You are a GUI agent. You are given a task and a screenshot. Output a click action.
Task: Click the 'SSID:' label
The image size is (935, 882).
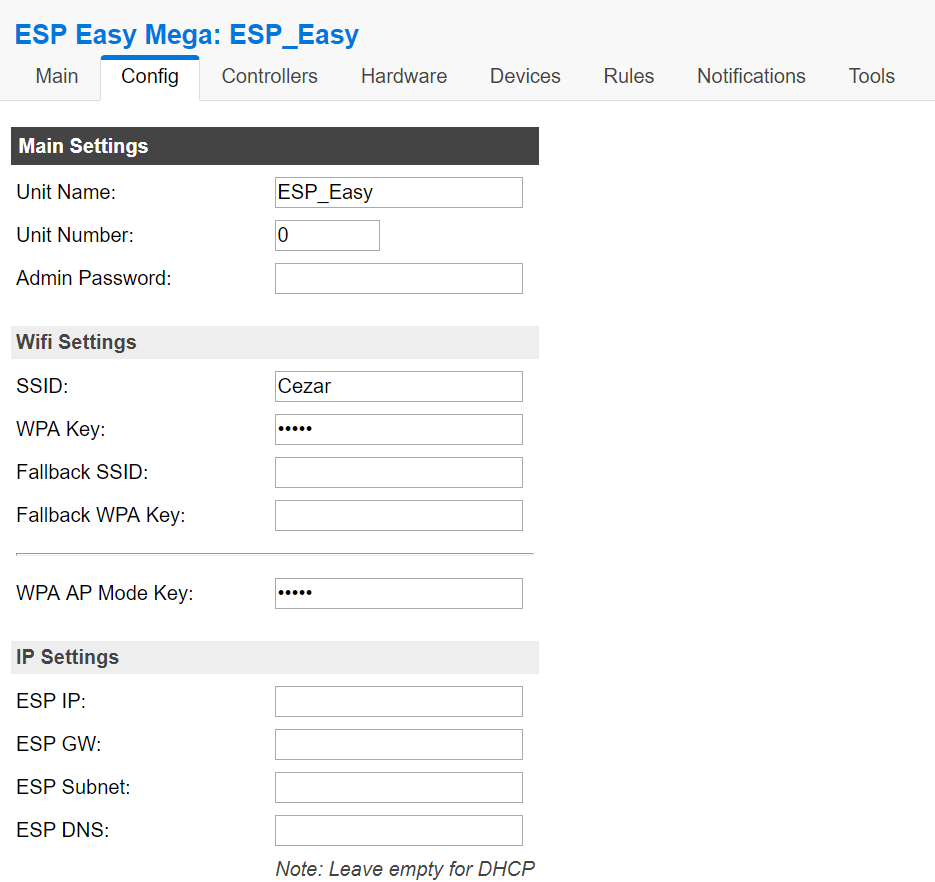coord(42,386)
